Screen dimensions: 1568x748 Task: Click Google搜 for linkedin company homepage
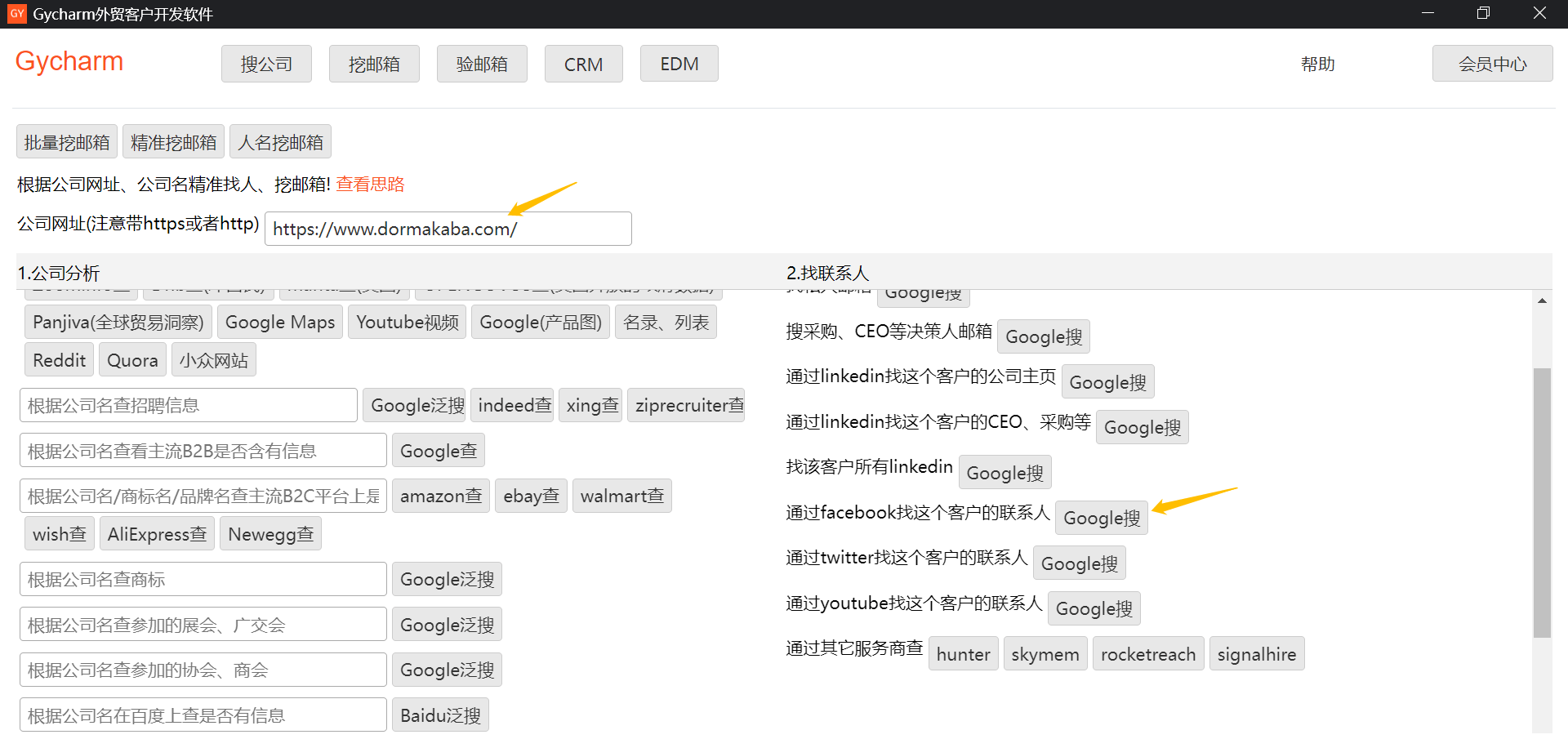coord(1107,382)
